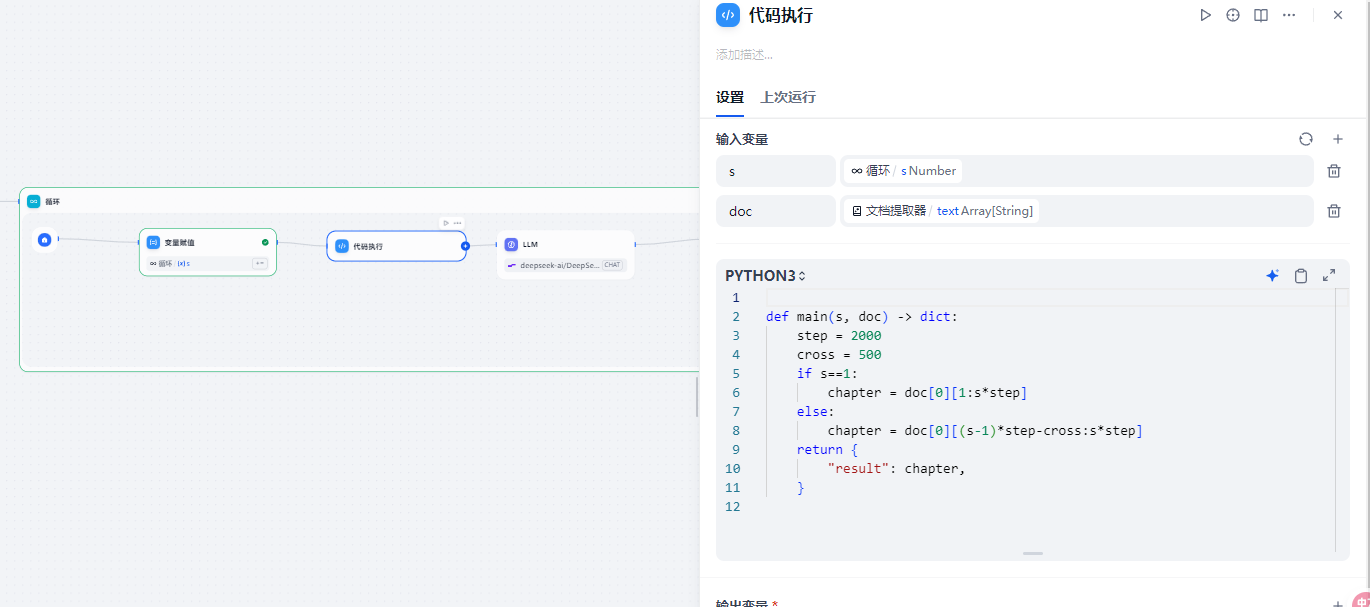
Task: Click the locate-node crosshair icon in panel header
Action: pyautogui.click(x=1233, y=15)
